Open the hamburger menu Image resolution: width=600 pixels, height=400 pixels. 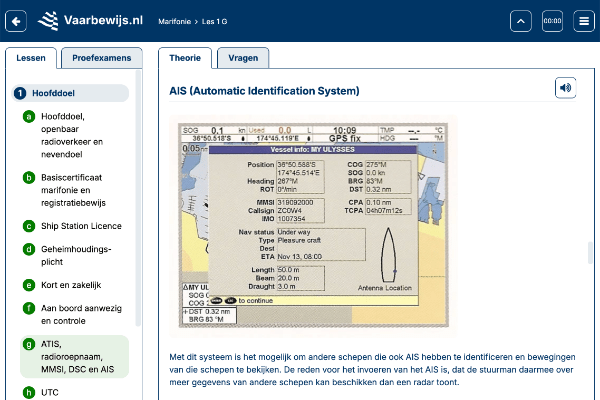click(584, 21)
